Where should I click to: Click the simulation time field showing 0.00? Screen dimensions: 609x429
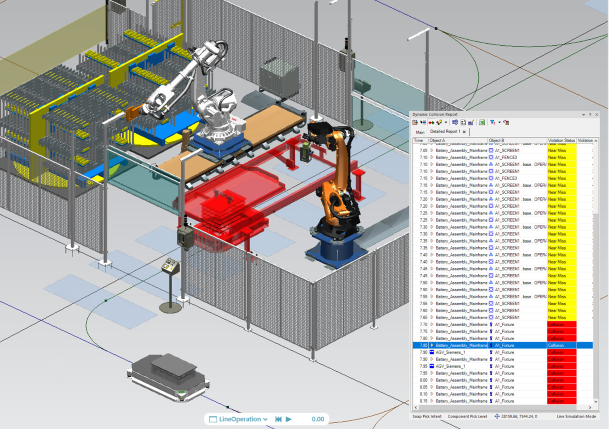317,419
